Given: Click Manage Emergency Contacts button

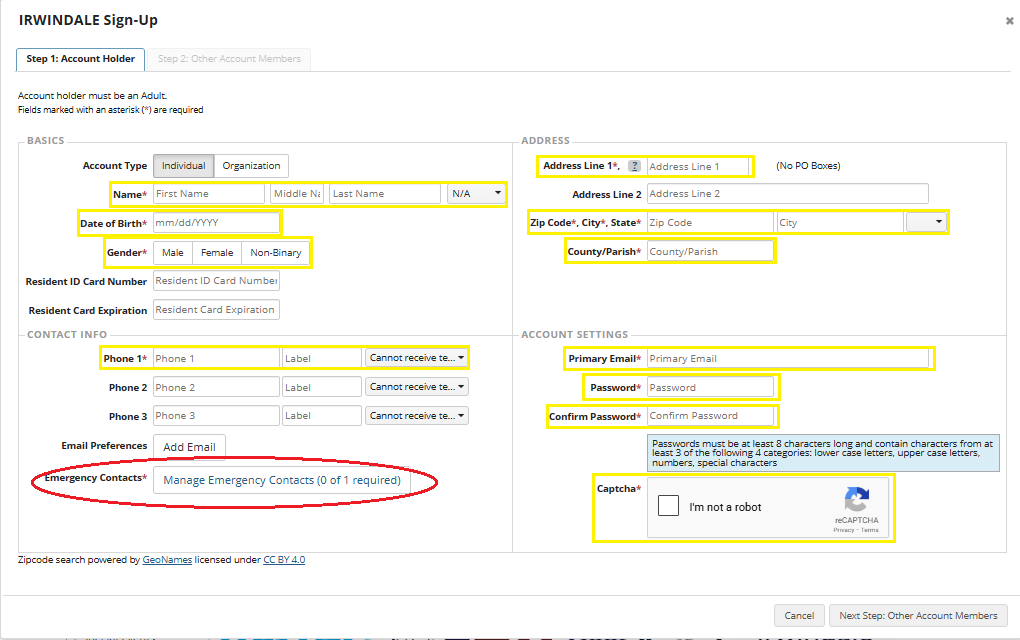Looking at the screenshot, I should pos(281,480).
